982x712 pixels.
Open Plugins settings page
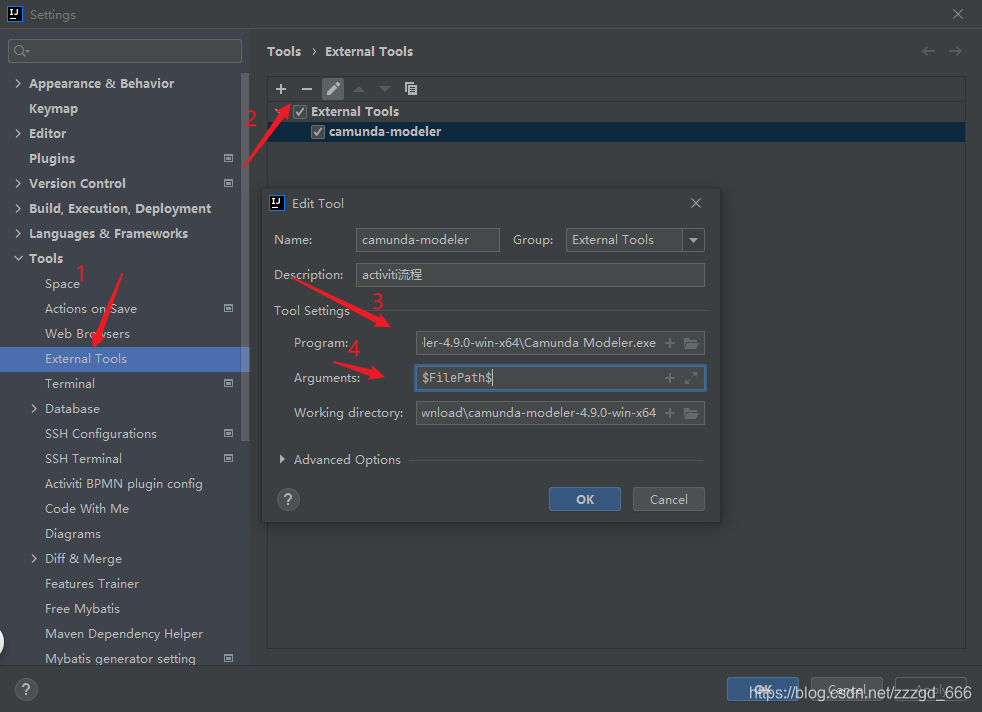(x=52, y=159)
